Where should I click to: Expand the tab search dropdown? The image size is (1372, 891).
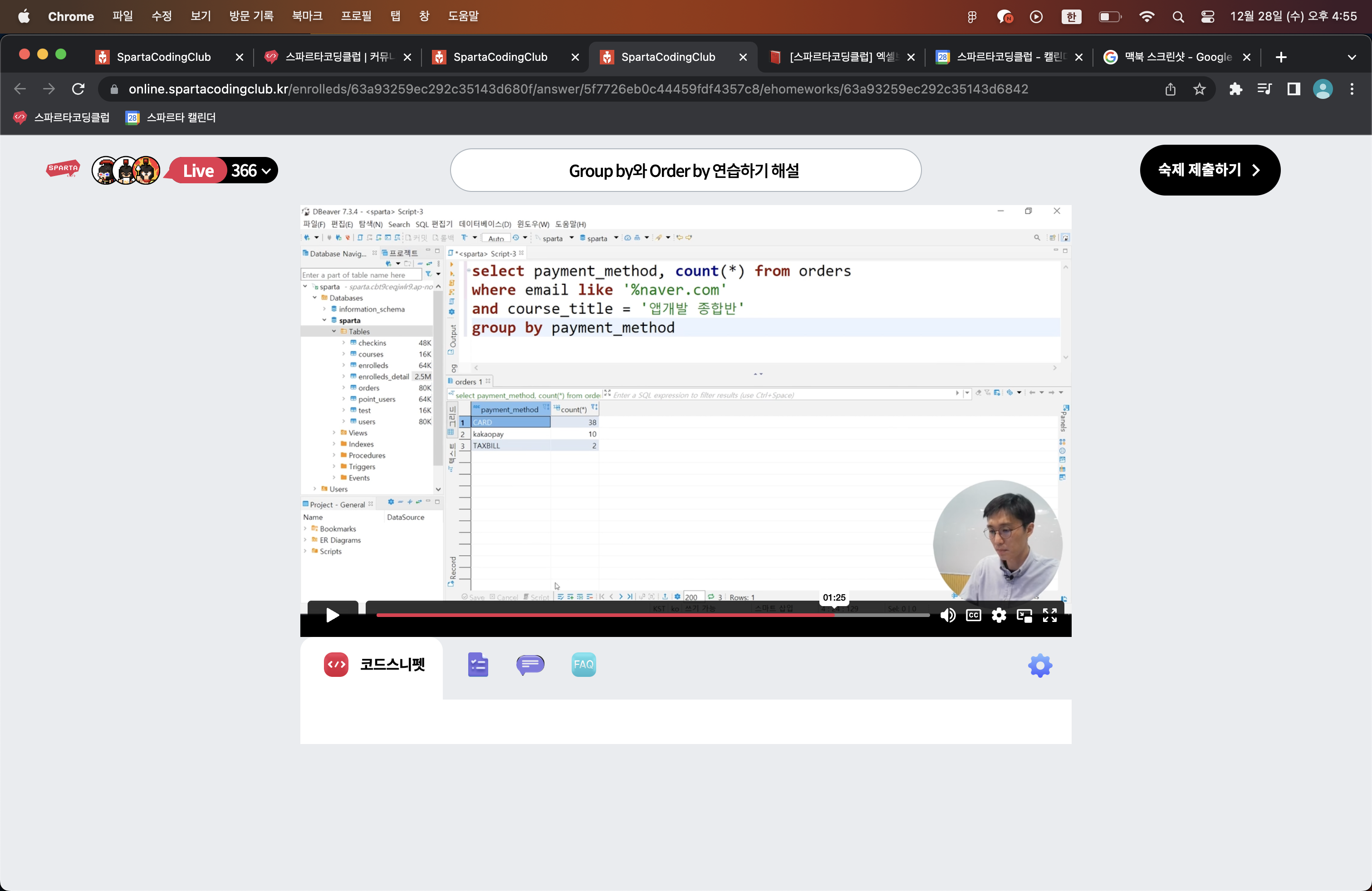[x=1352, y=57]
